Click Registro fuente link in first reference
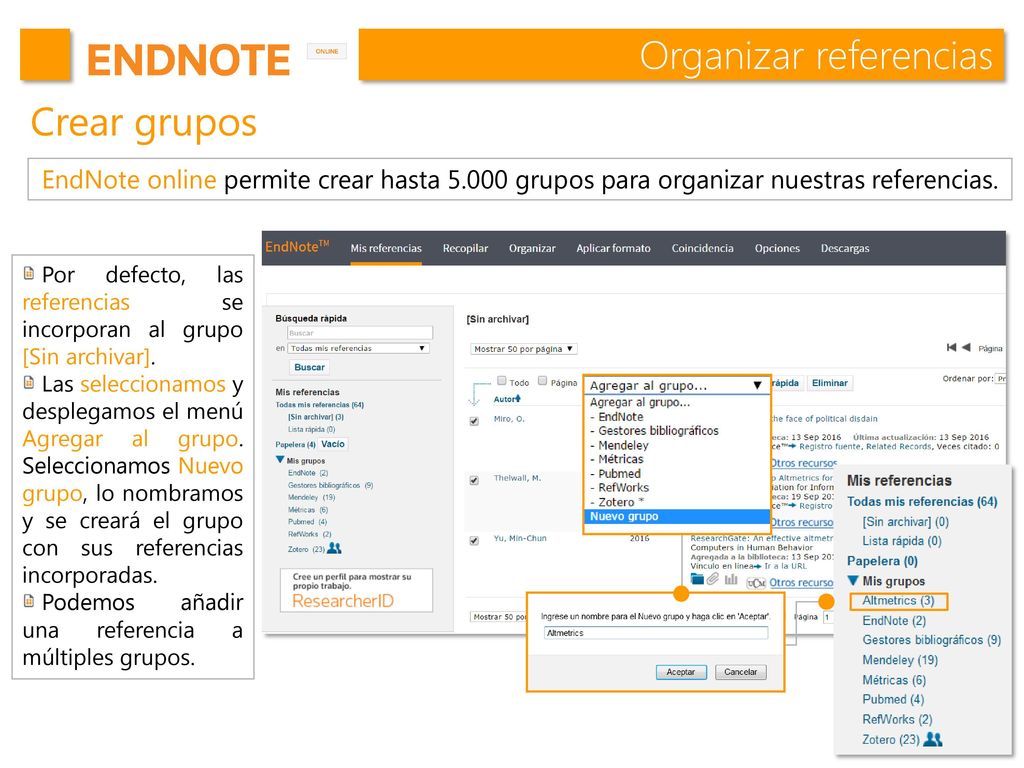Viewport: 1024px width, 768px height. pos(832,447)
